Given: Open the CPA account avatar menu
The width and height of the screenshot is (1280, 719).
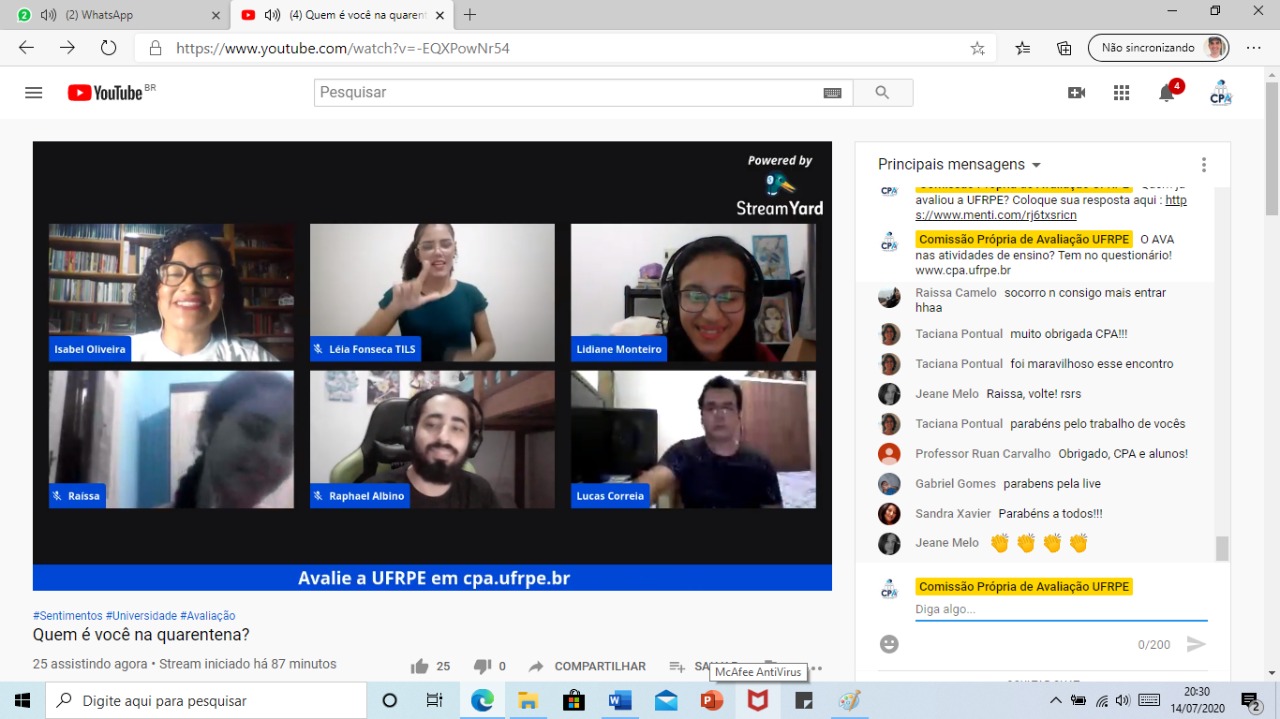Looking at the screenshot, I should pyautogui.click(x=1221, y=93).
